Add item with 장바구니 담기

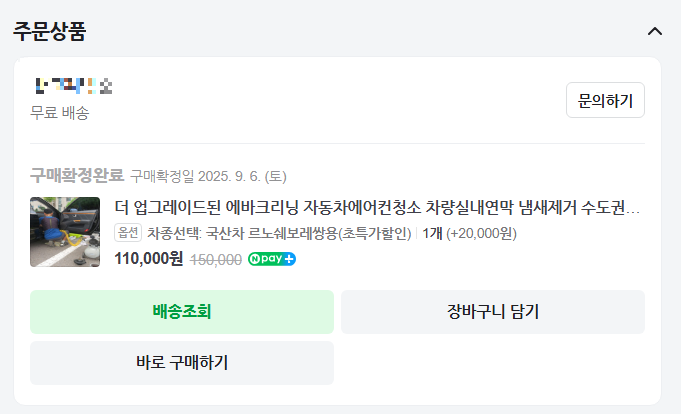493,312
